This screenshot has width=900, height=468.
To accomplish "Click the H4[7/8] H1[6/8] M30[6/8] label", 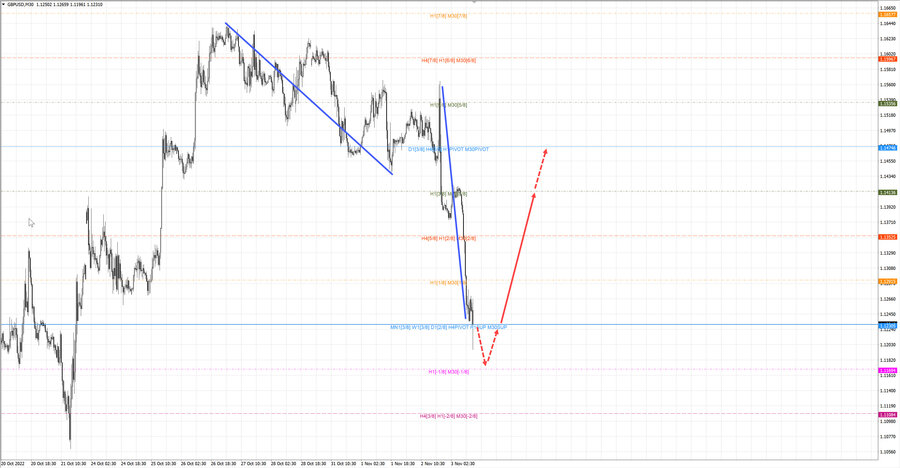I will click(x=448, y=60).
